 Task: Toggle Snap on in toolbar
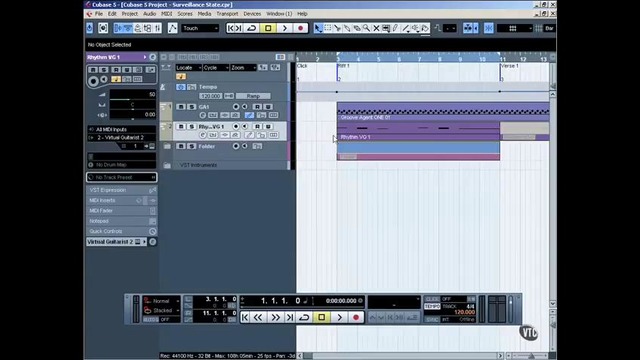point(489,28)
